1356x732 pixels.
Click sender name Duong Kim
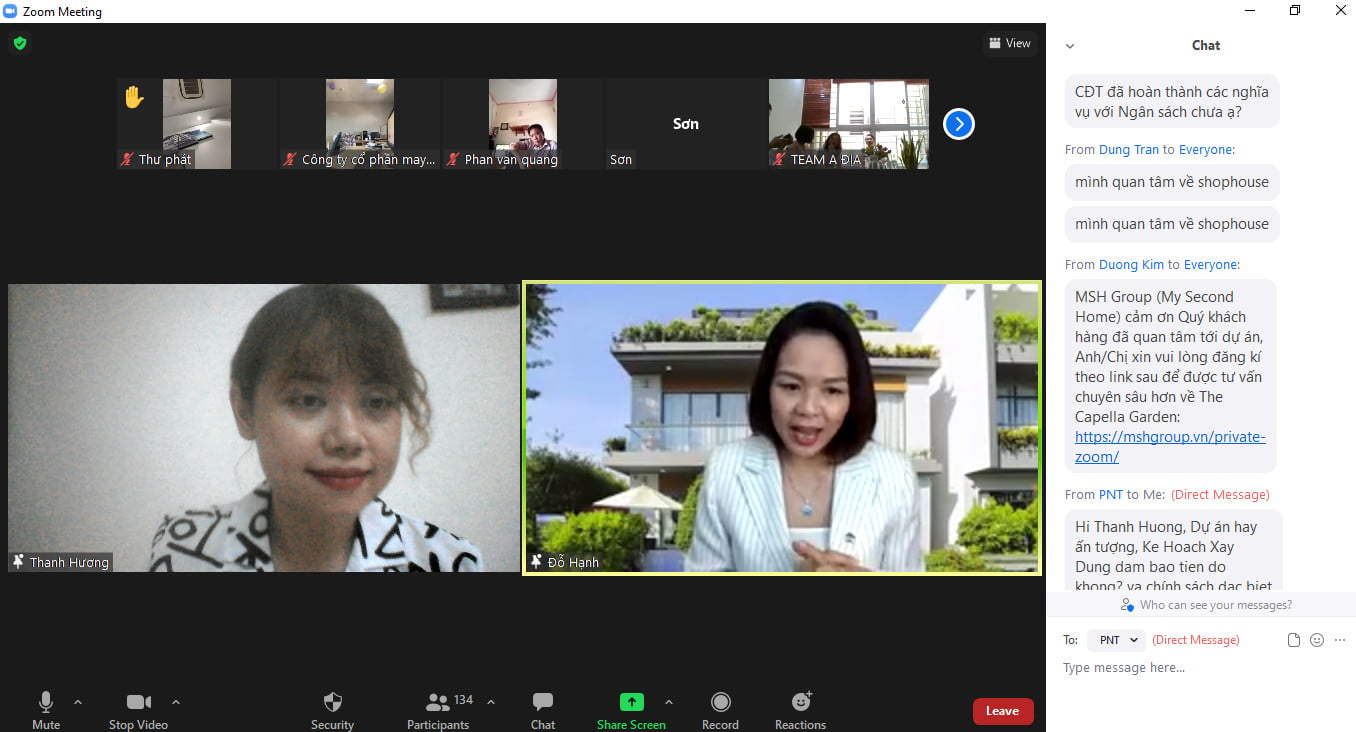(x=1131, y=265)
